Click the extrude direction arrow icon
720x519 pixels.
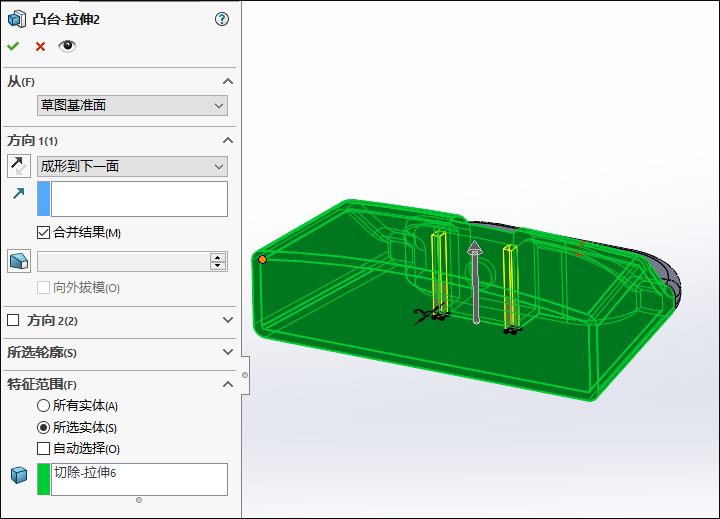tap(18, 193)
